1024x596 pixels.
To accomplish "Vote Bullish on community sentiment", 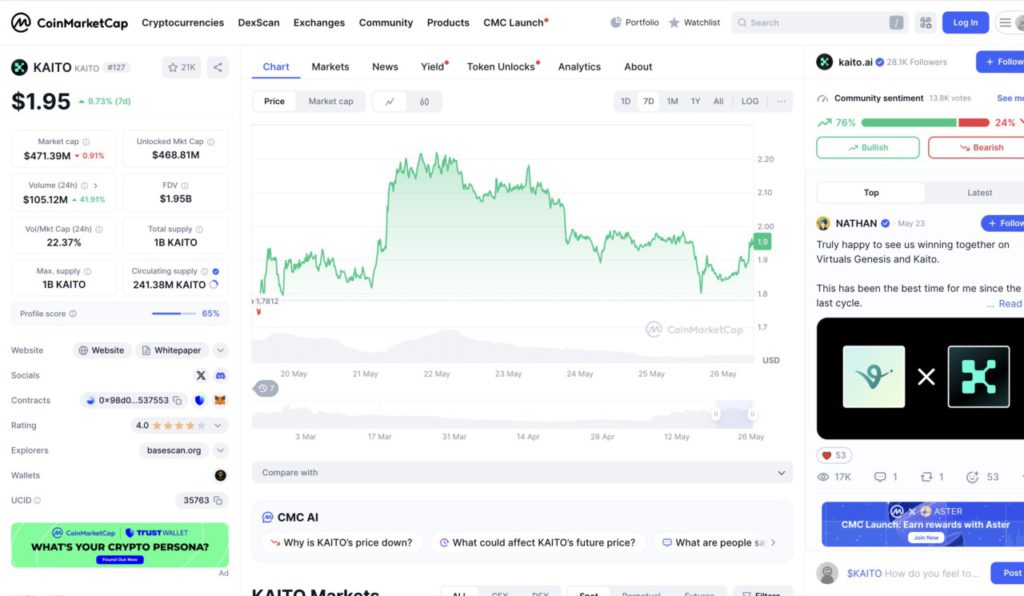I will pyautogui.click(x=866, y=147).
